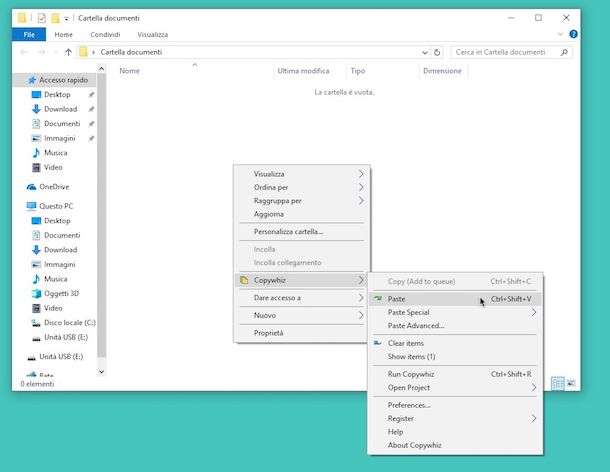Click the Musica note icon under Accesso rapido
The width and height of the screenshot is (610, 472).
click(36, 153)
